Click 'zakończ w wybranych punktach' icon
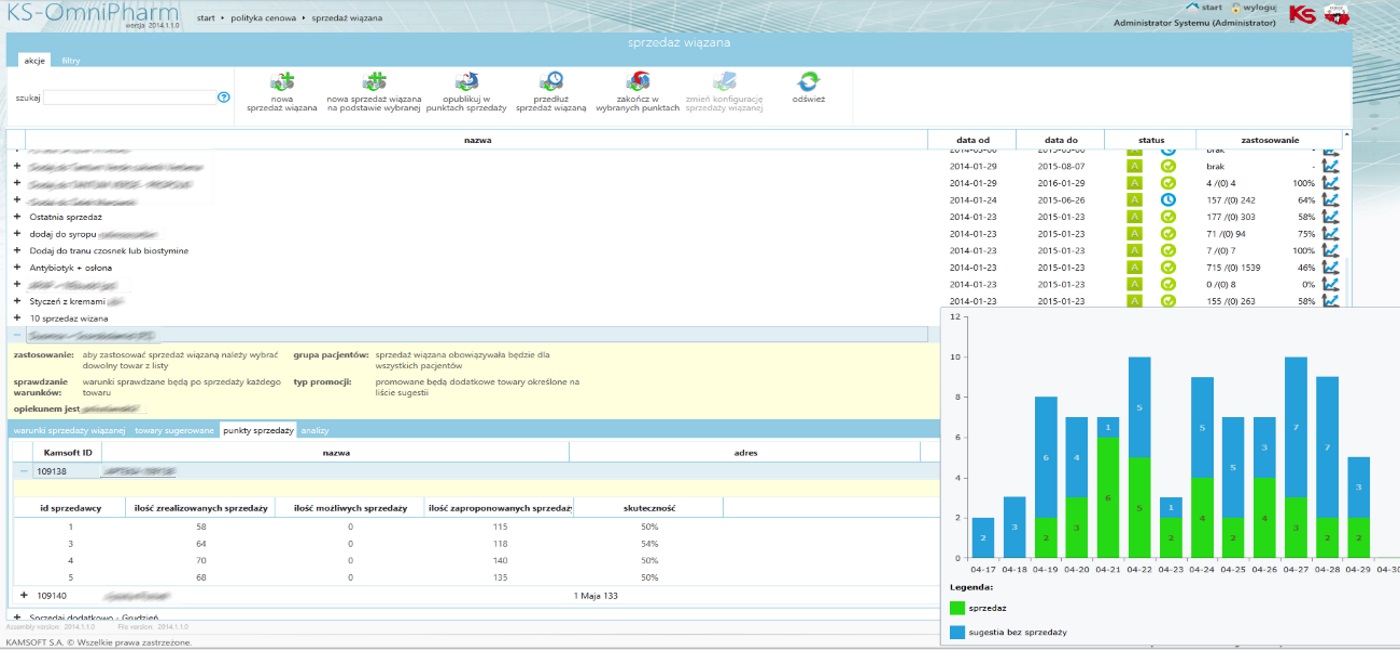 point(638,82)
